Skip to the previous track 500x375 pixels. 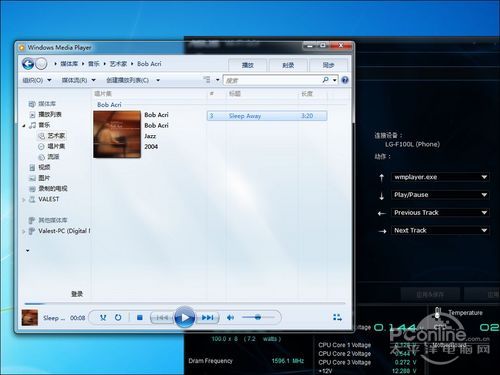162,318
